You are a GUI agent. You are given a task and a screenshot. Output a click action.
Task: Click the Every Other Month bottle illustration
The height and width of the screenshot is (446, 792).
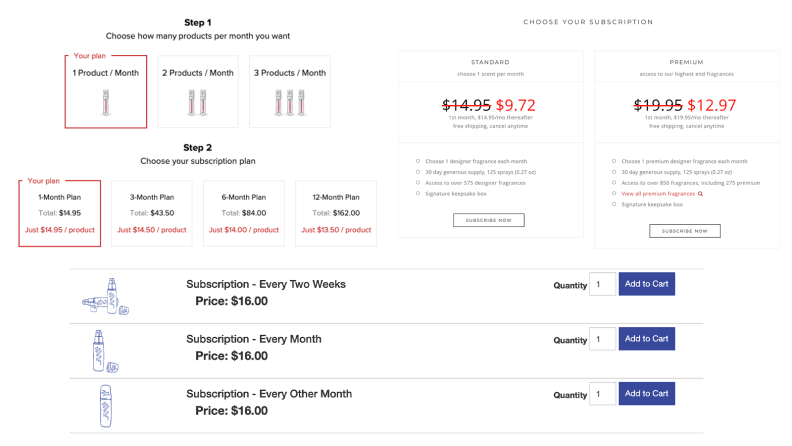pyautogui.click(x=106, y=406)
